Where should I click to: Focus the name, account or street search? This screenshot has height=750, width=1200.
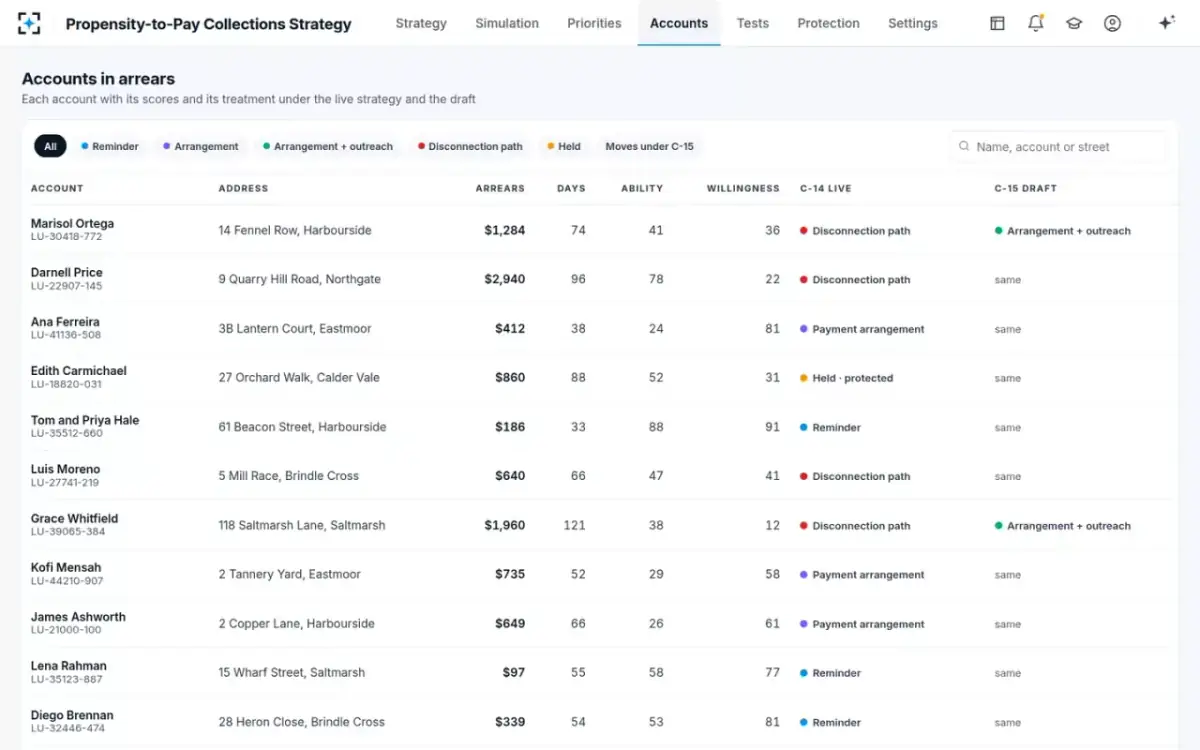tap(1057, 146)
